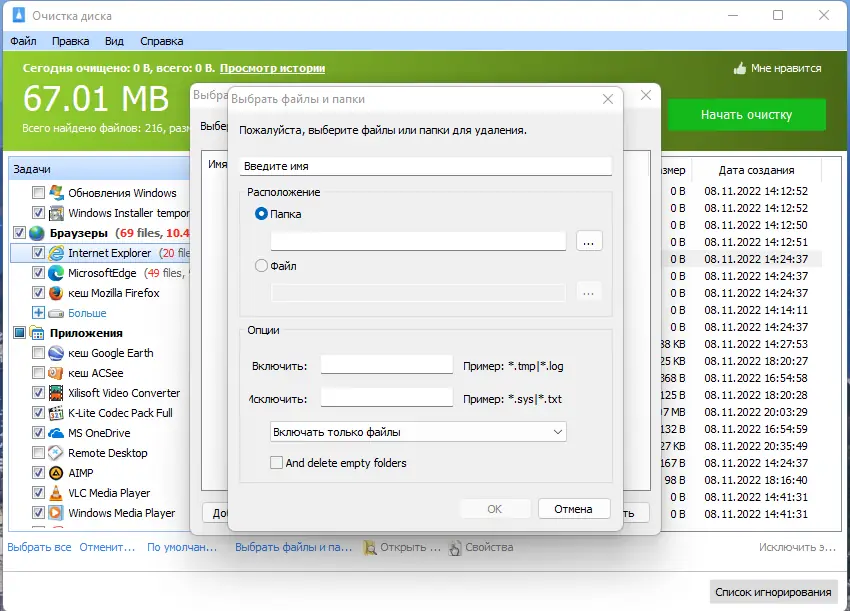Screen dimensions: 850x611
Task: Expand the 'Больше' browsers list
Action: point(38,313)
